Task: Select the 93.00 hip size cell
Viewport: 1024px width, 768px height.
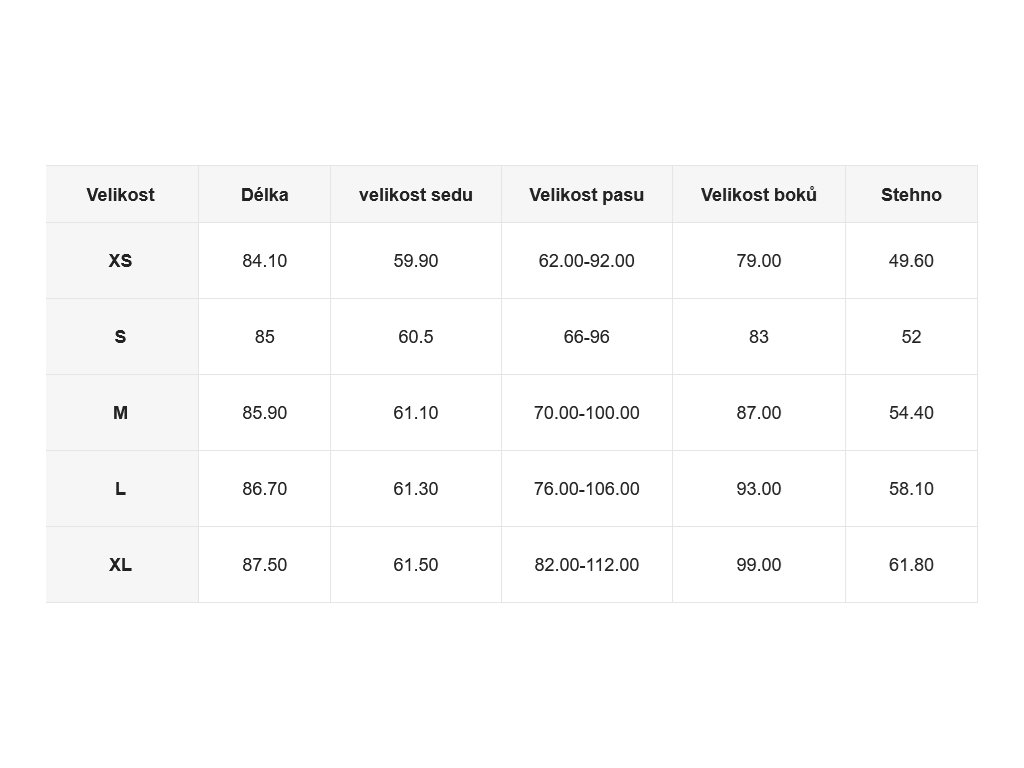Action: pyautogui.click(x=759, y=488)
